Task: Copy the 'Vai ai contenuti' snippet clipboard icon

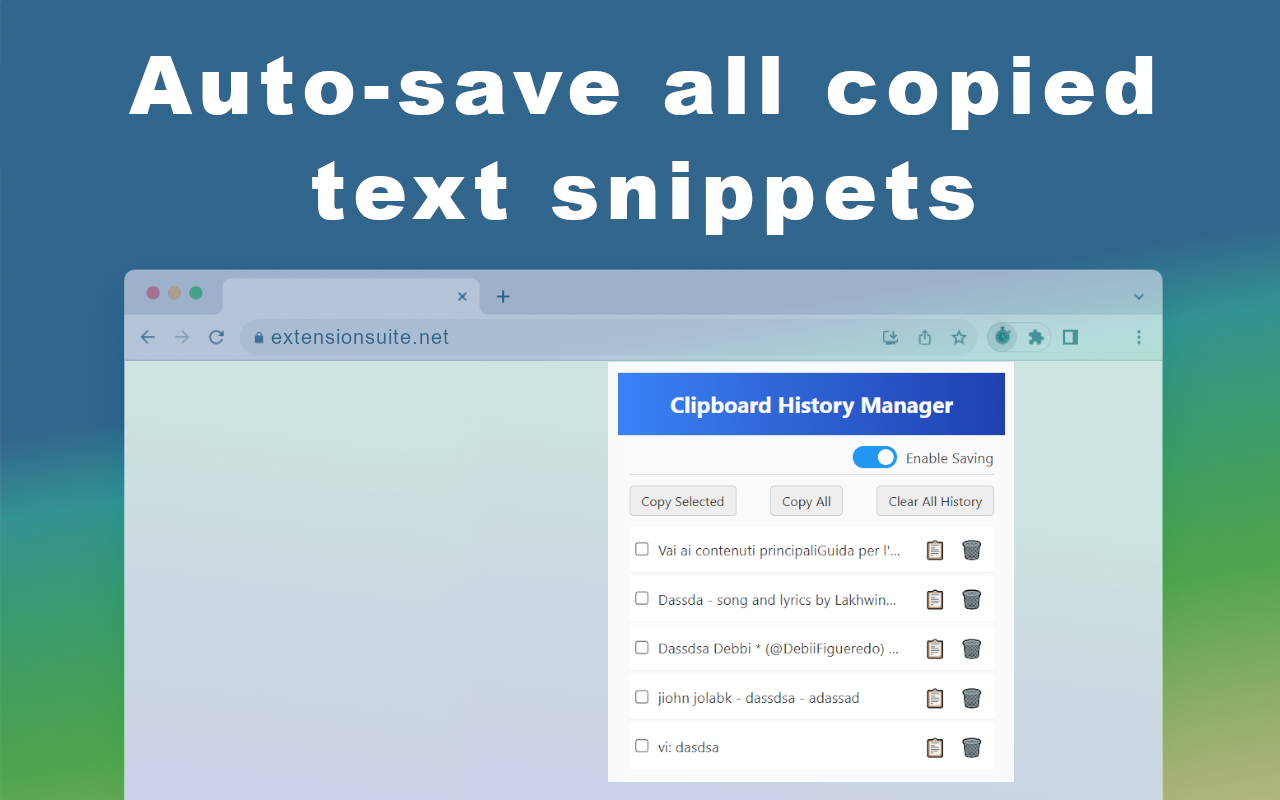Action: 934,550
